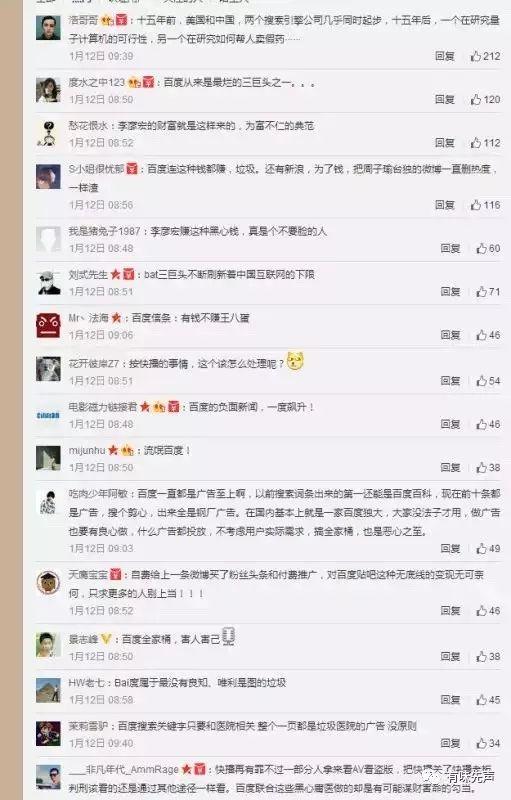Open 浩哥哥's profile avatar

[48, 28]
